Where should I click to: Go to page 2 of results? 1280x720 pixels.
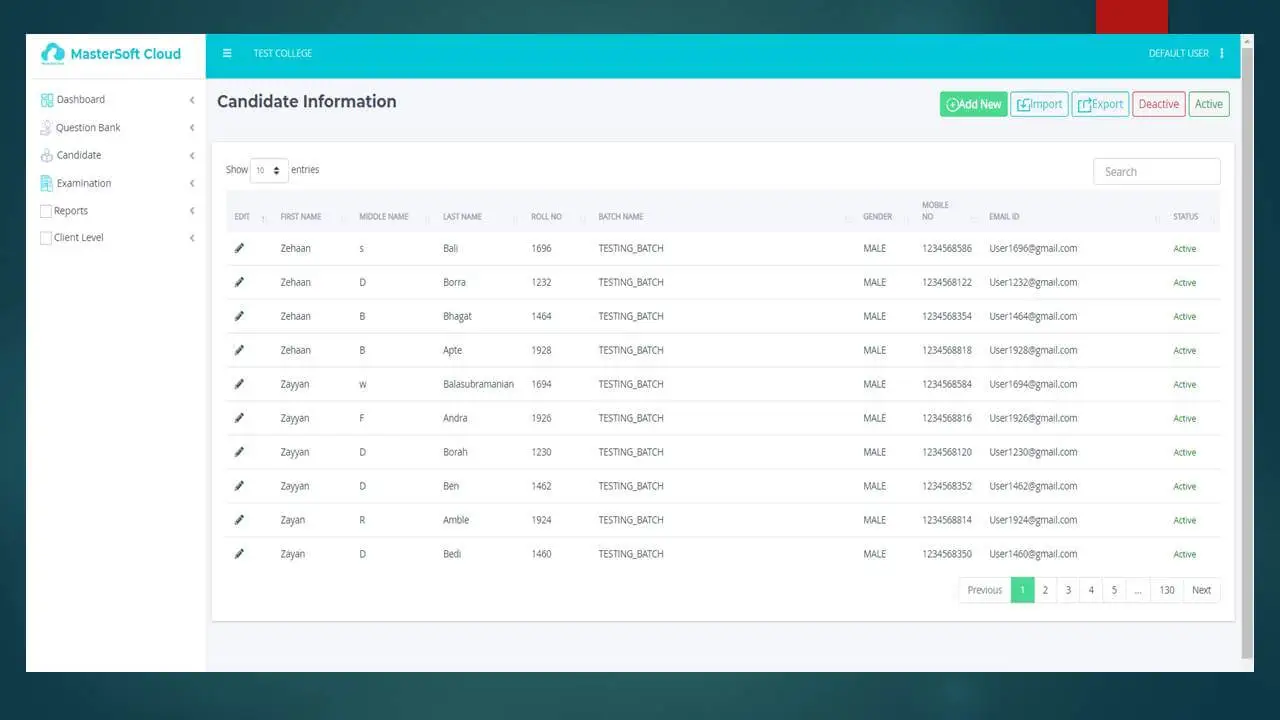click(x=1045, y=590)
